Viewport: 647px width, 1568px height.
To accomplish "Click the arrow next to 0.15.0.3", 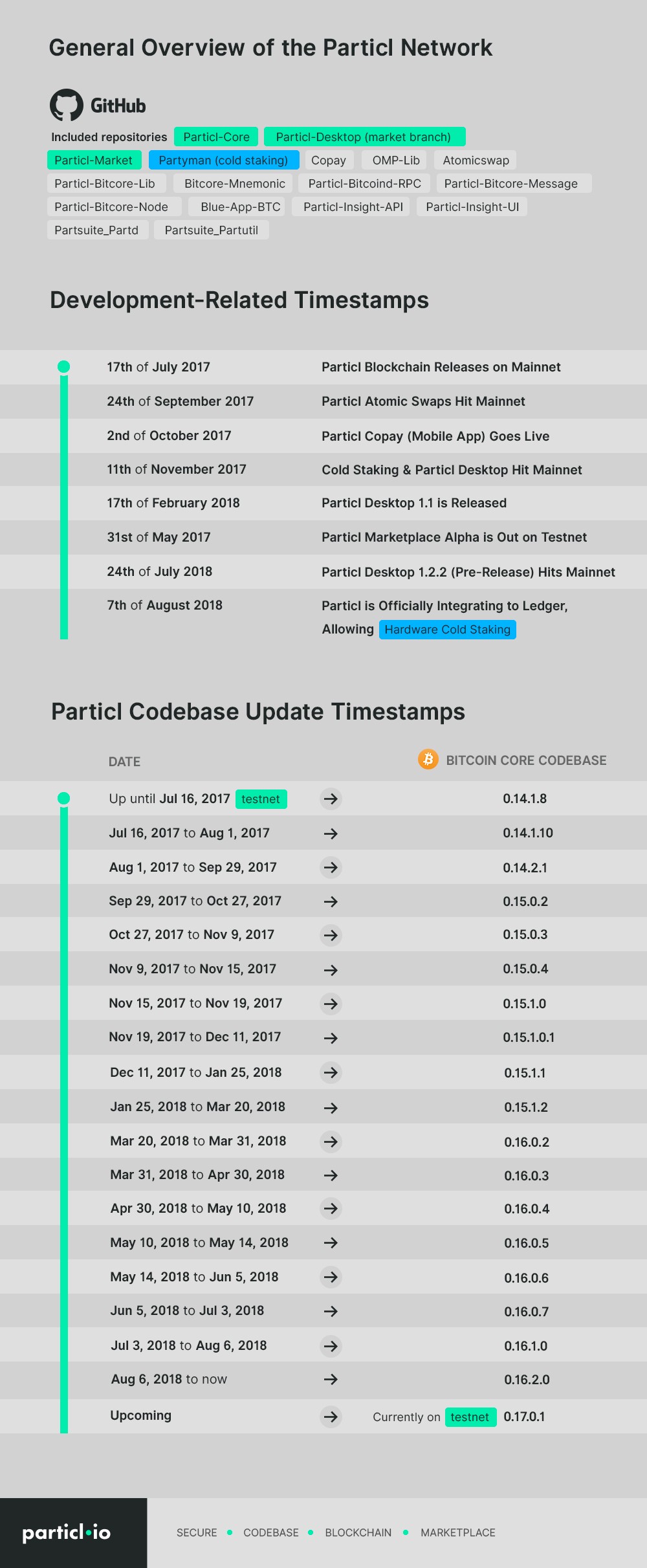I will [x=331, y=935].
